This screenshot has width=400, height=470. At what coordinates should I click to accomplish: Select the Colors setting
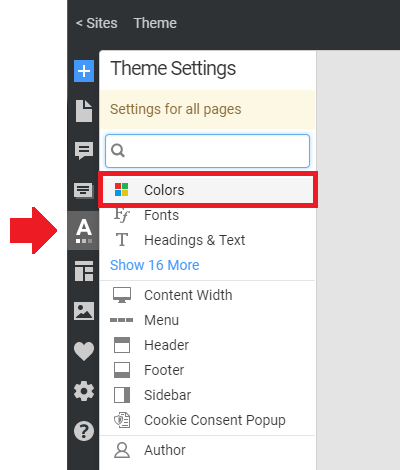pos(208,190)
